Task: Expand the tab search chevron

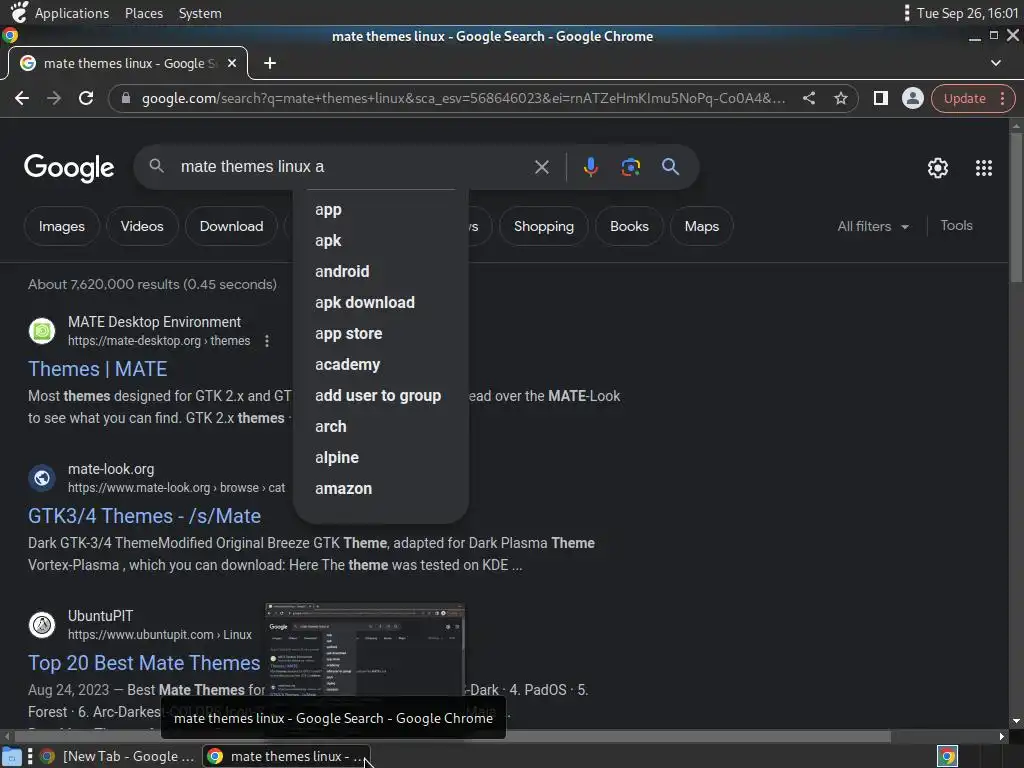Action: tap(995, 63)
